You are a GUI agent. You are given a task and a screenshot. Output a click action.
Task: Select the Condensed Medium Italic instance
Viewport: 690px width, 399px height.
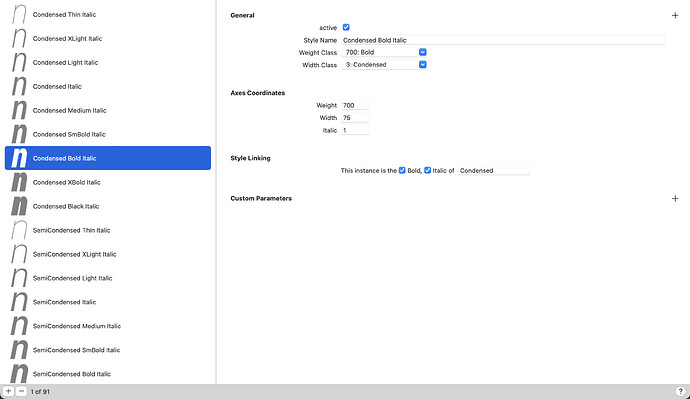pyautogui.click(x=108, y=110)
